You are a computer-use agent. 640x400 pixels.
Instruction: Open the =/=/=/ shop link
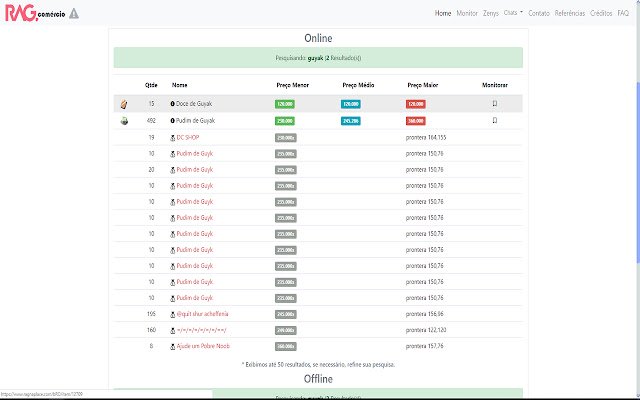pyautogui.click(x=202, y=330)
